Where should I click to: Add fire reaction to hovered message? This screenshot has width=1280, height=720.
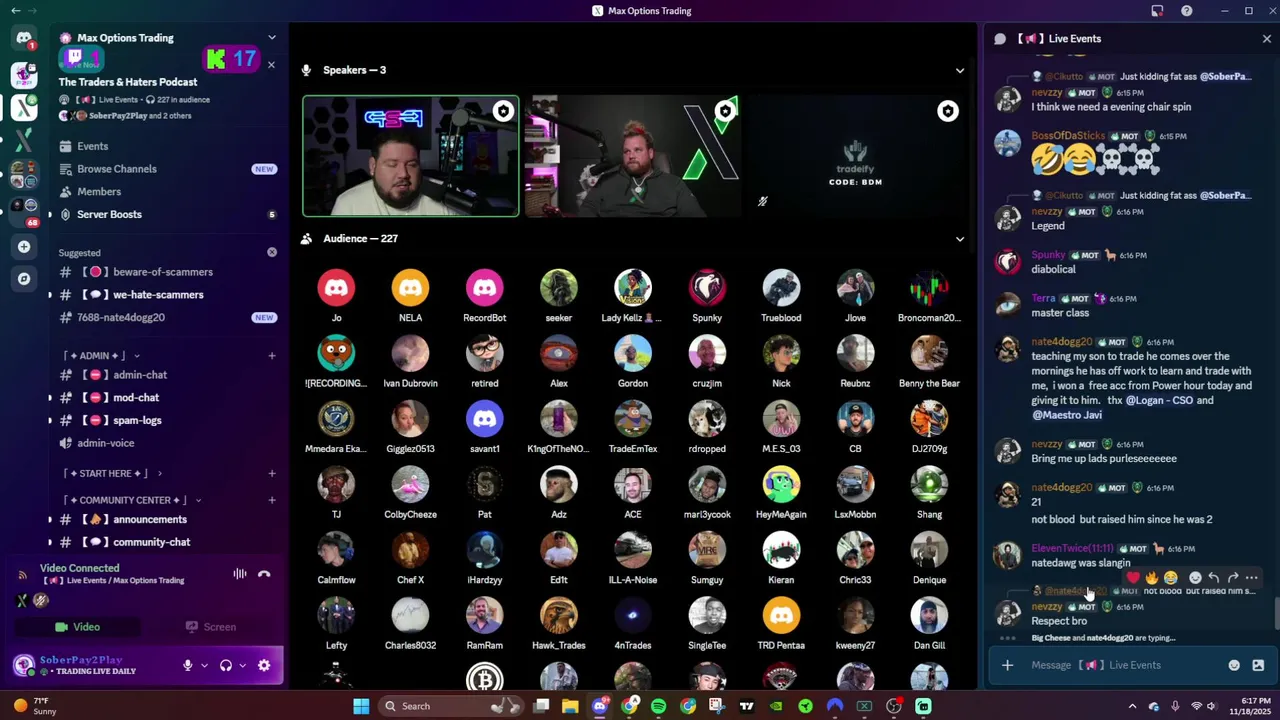click(x=1152, y=578)
